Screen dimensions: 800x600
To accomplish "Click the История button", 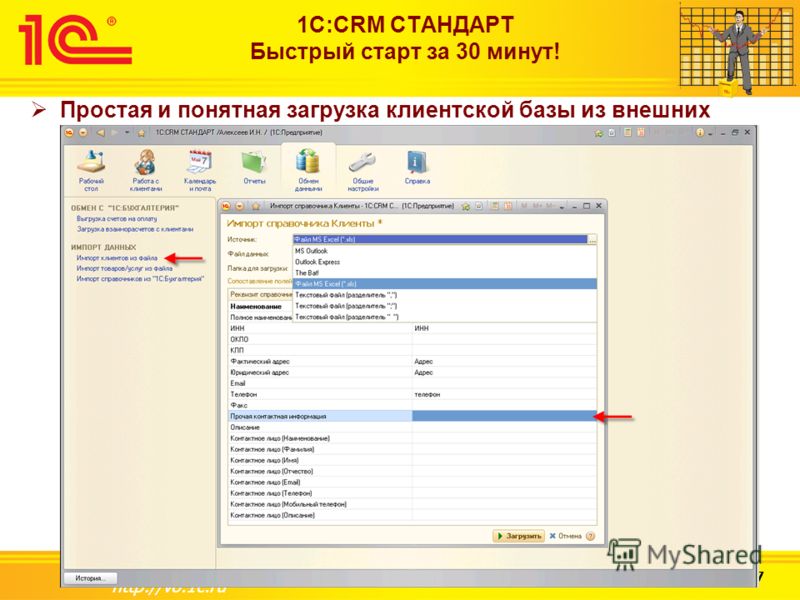I will (90, 579).
